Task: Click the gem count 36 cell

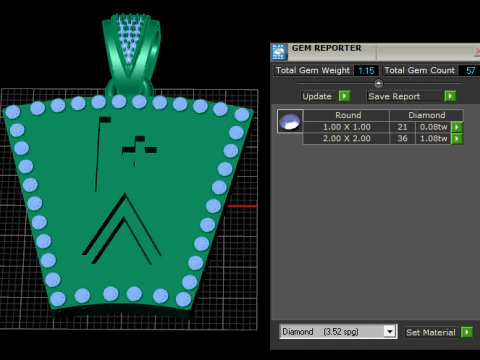Action: coord(402,138)
